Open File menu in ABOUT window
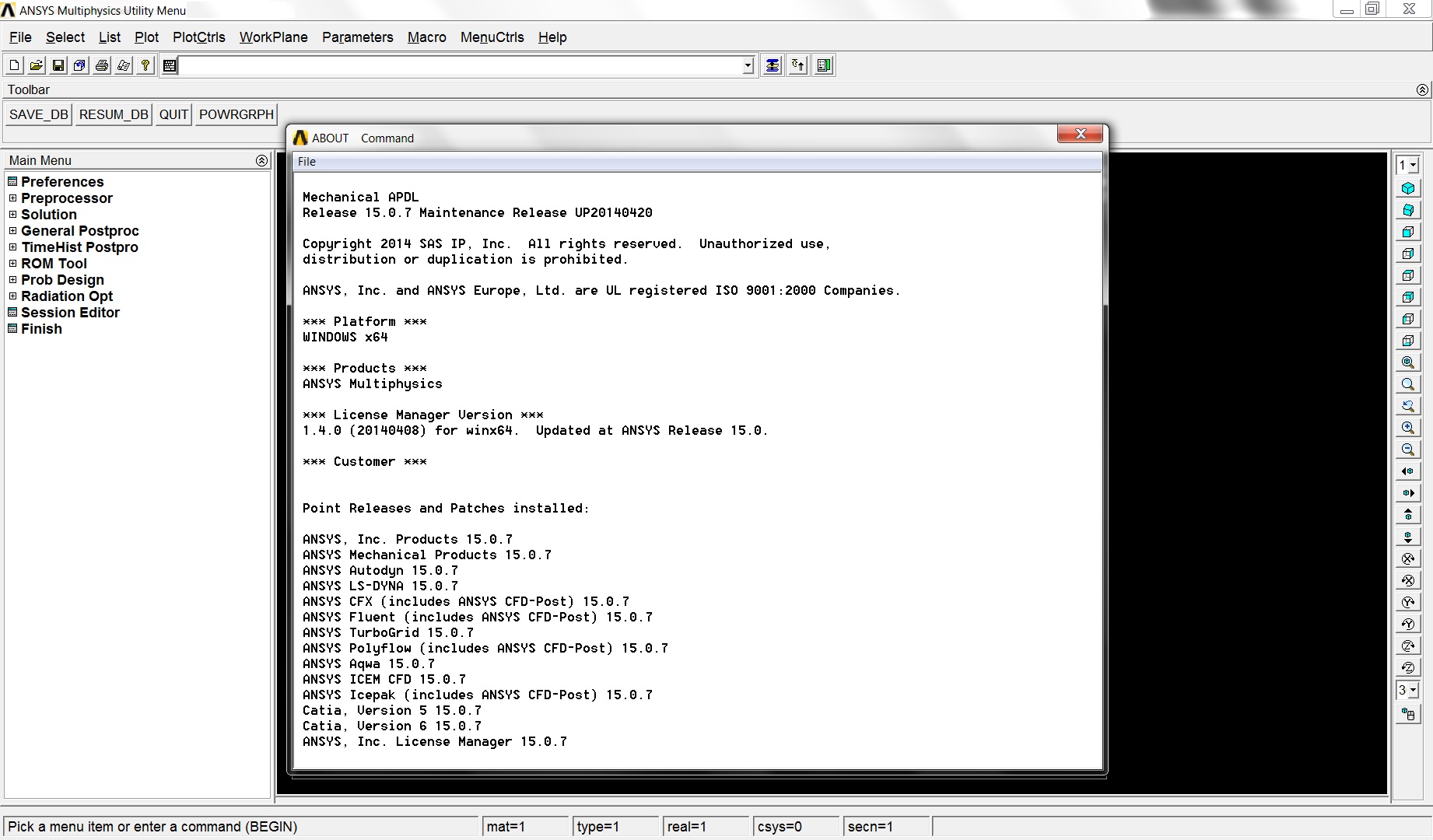Viewport: 1433px width, 840px height. (x=307, y=162)
